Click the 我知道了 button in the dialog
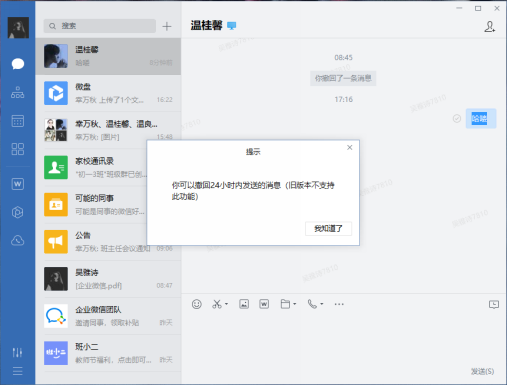508x385 pixels. 328,229
